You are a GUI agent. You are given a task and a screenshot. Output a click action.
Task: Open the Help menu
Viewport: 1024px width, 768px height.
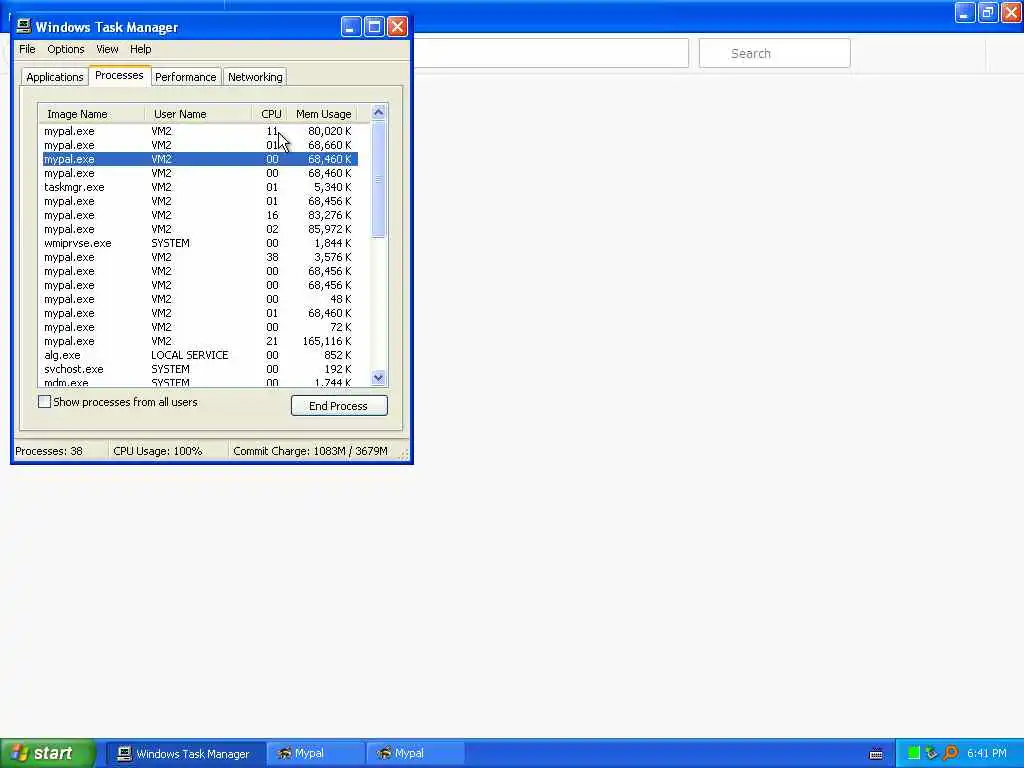click(140, 49)
